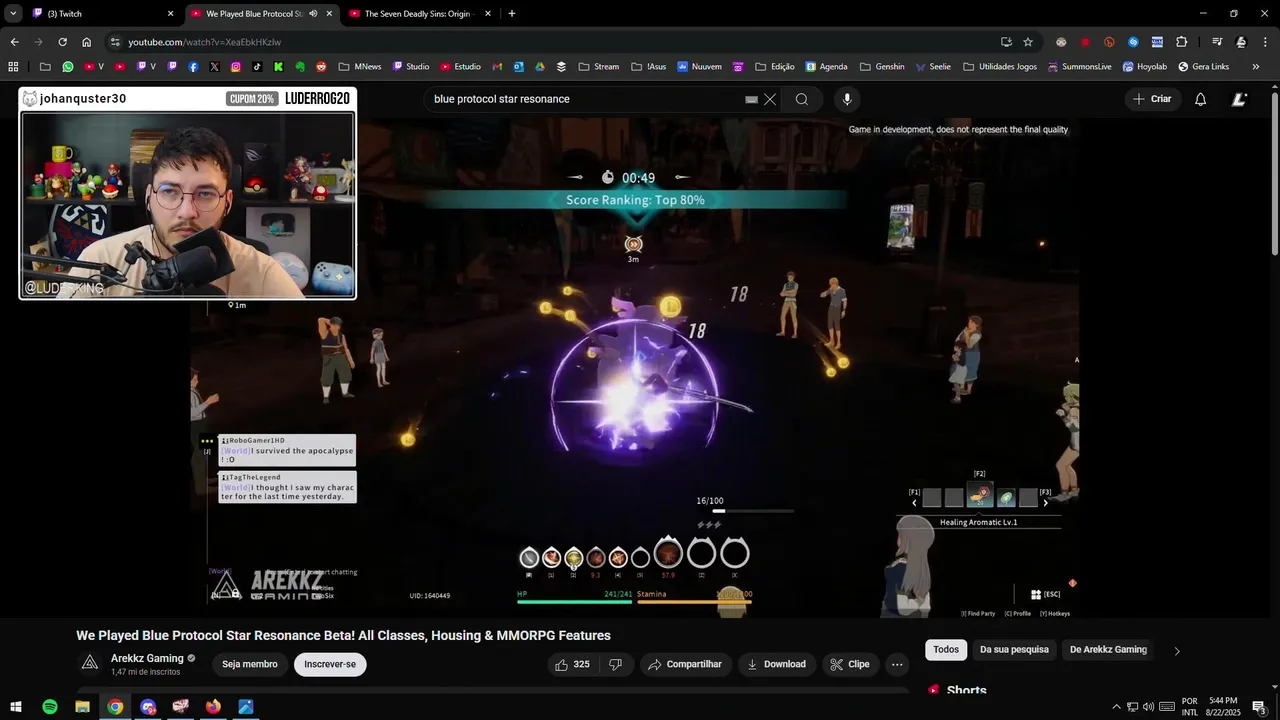1280x720 pixels.
Task: Open Gmail bookmark icon
Action: 497,67
